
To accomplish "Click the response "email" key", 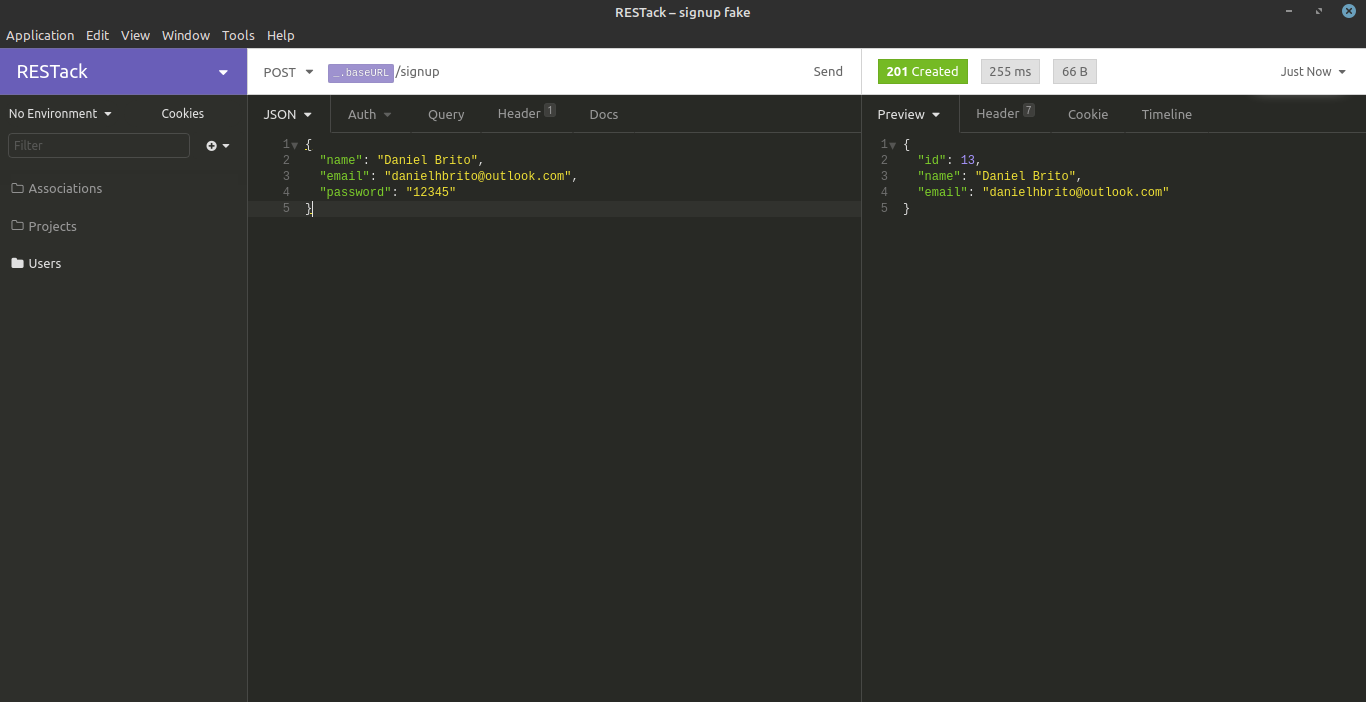I will click(943, 193).
